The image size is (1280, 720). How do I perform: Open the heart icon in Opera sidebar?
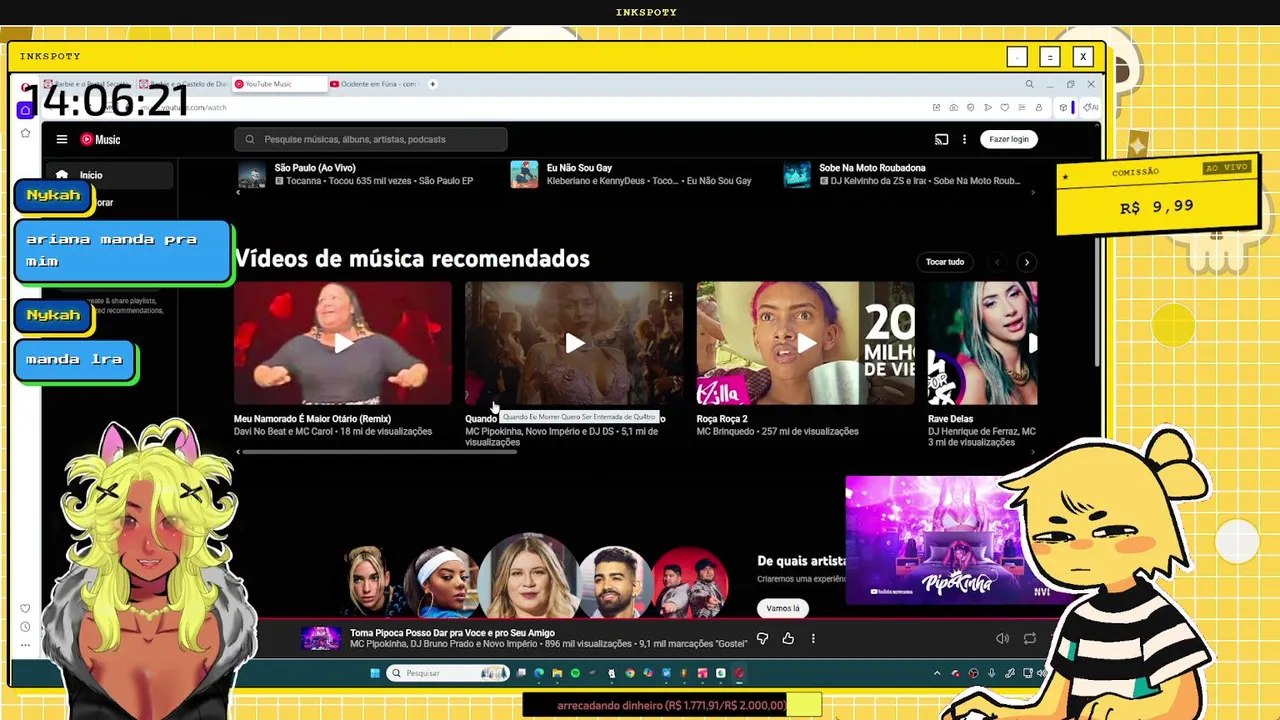pyautogui.click(x=25, y=608)
